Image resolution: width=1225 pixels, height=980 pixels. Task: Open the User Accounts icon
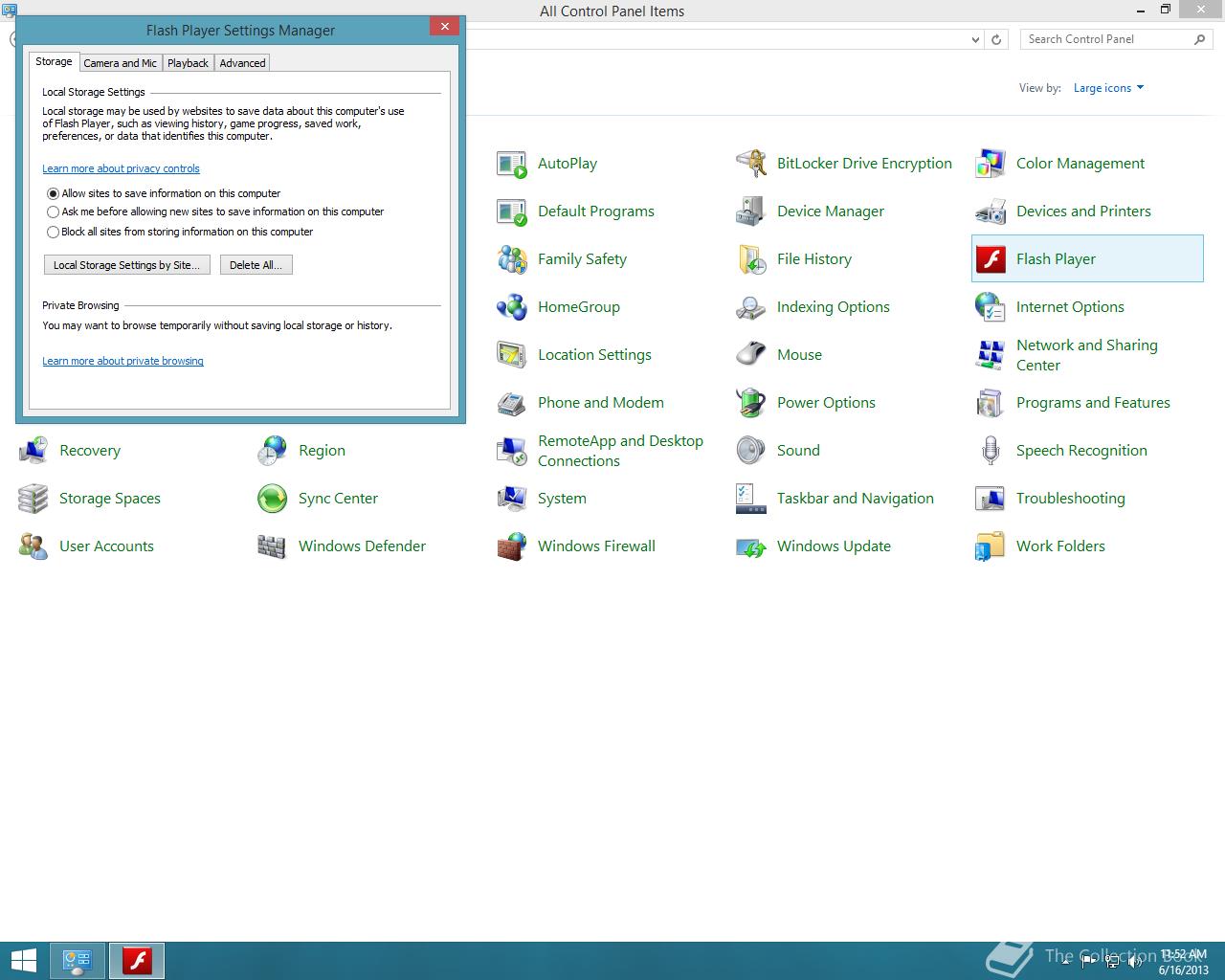click(33, 546)
